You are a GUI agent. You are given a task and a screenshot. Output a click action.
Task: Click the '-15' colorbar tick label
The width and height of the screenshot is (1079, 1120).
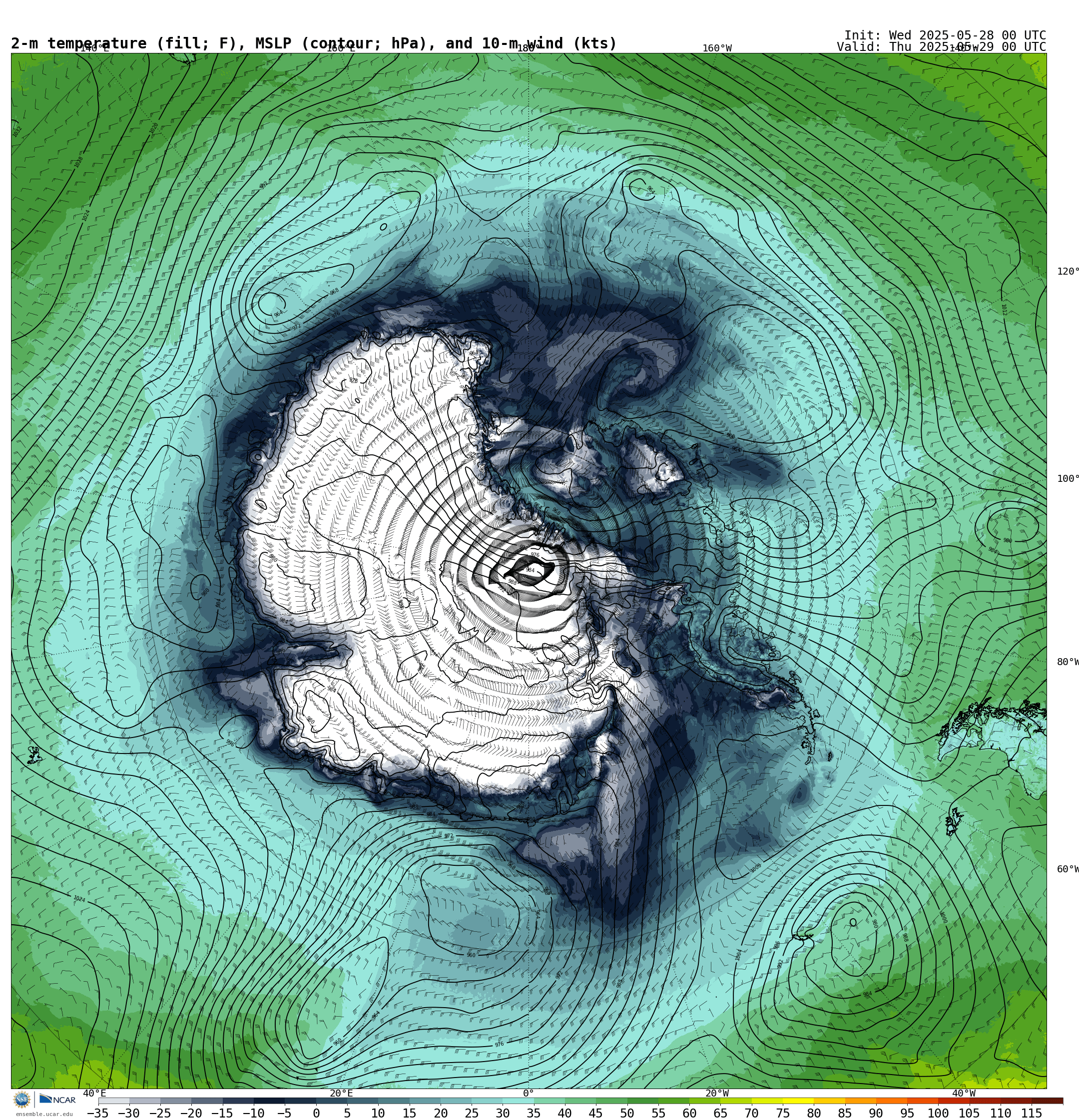point(222,1113)
